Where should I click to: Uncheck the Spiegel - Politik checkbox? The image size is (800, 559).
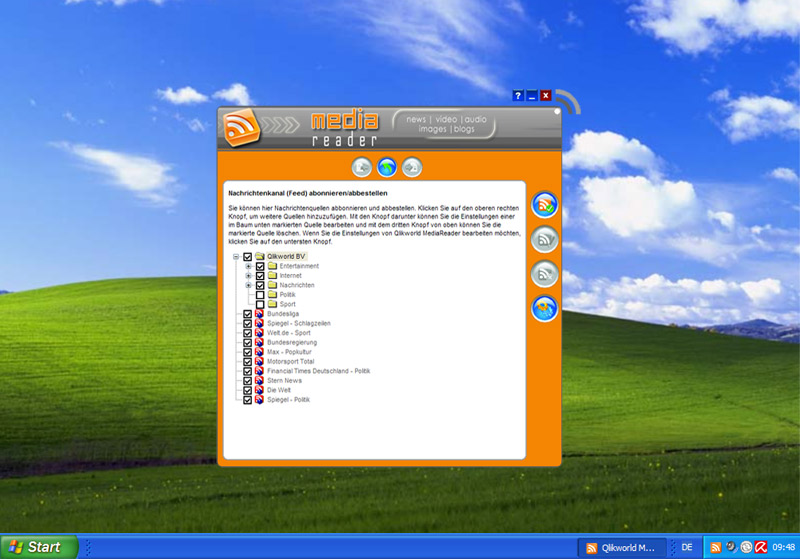tap(247, 400)
